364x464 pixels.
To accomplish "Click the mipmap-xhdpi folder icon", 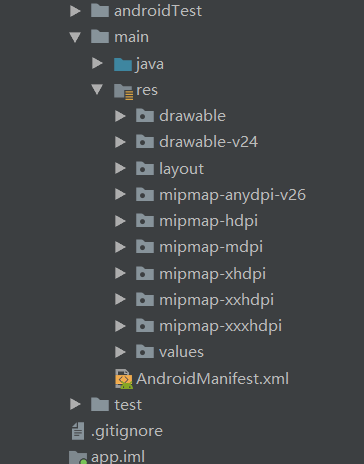I will [x=145, y=273].
